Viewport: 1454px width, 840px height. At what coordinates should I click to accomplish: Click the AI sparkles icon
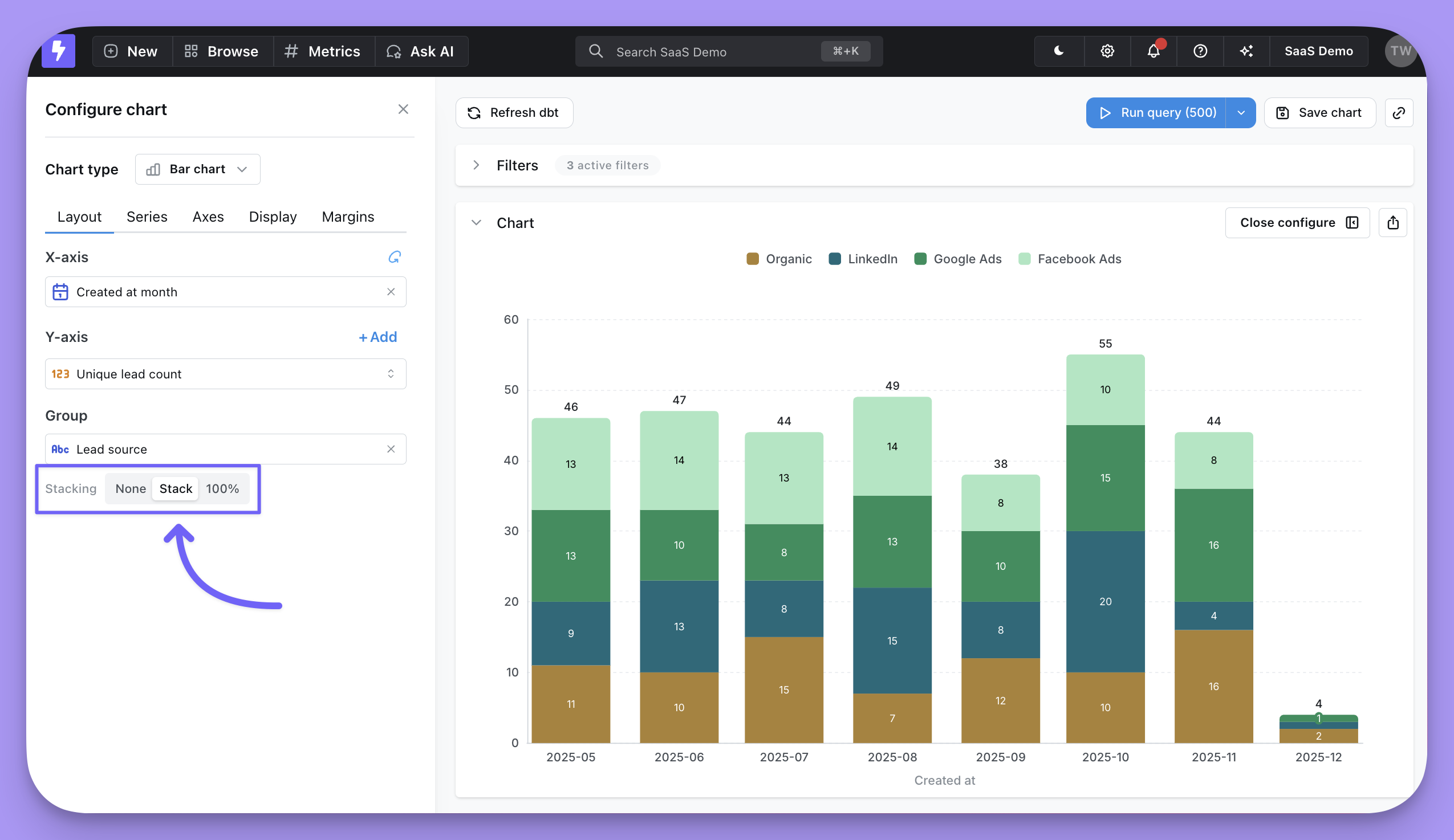pyautogui.click(x=1246, y=51)
